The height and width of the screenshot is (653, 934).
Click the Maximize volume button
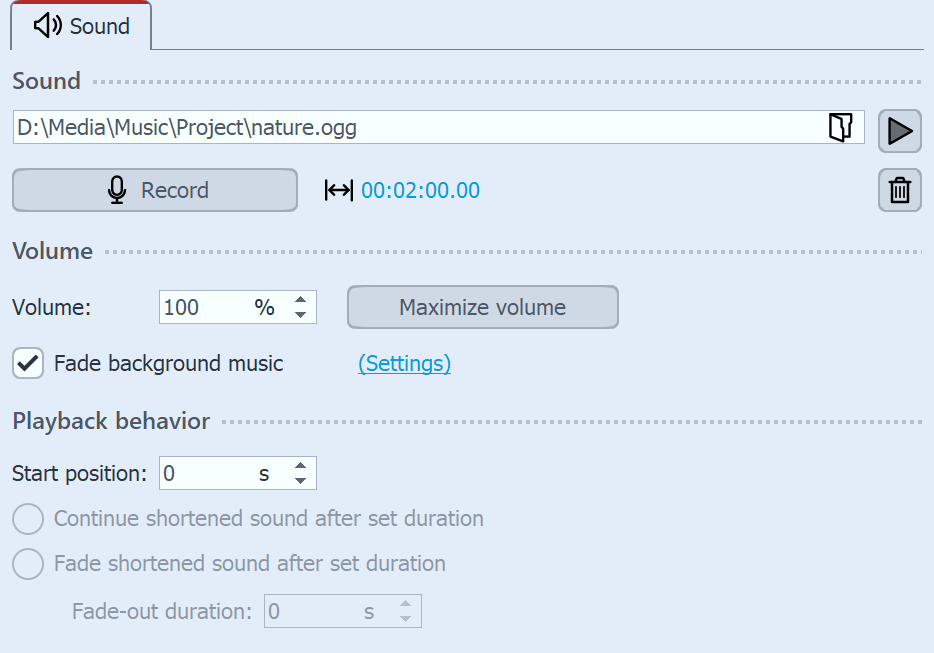click(482, 307)
